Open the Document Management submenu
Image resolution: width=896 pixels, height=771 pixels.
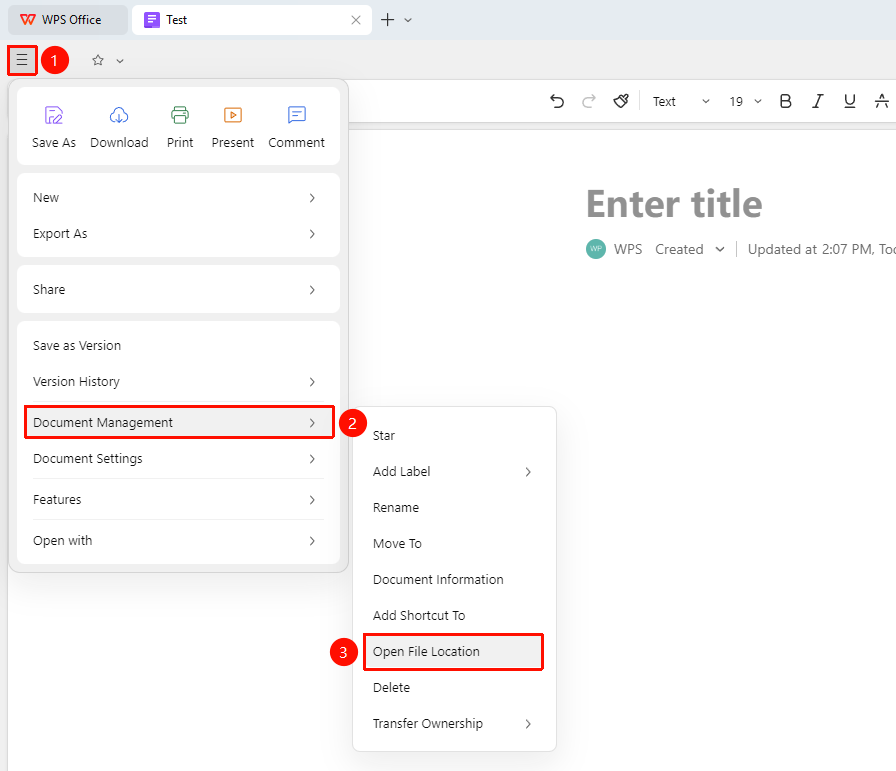179,422
